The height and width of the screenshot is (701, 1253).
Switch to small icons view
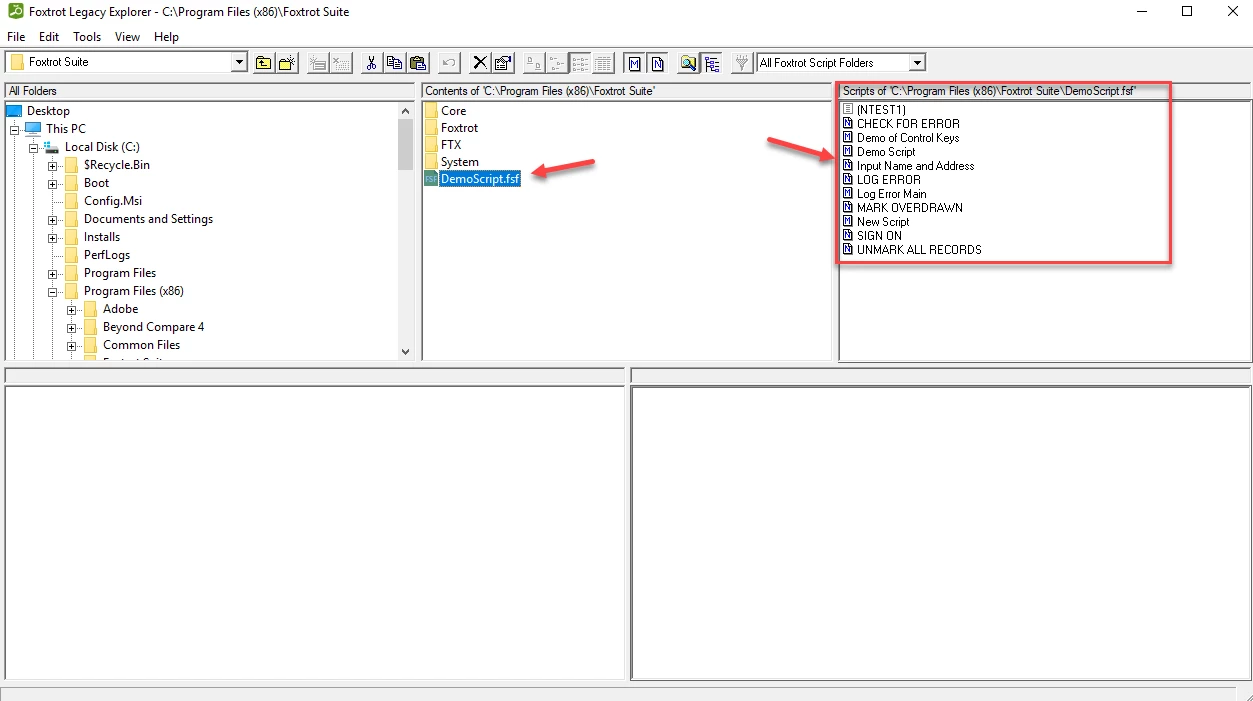[x=557, y=62]
